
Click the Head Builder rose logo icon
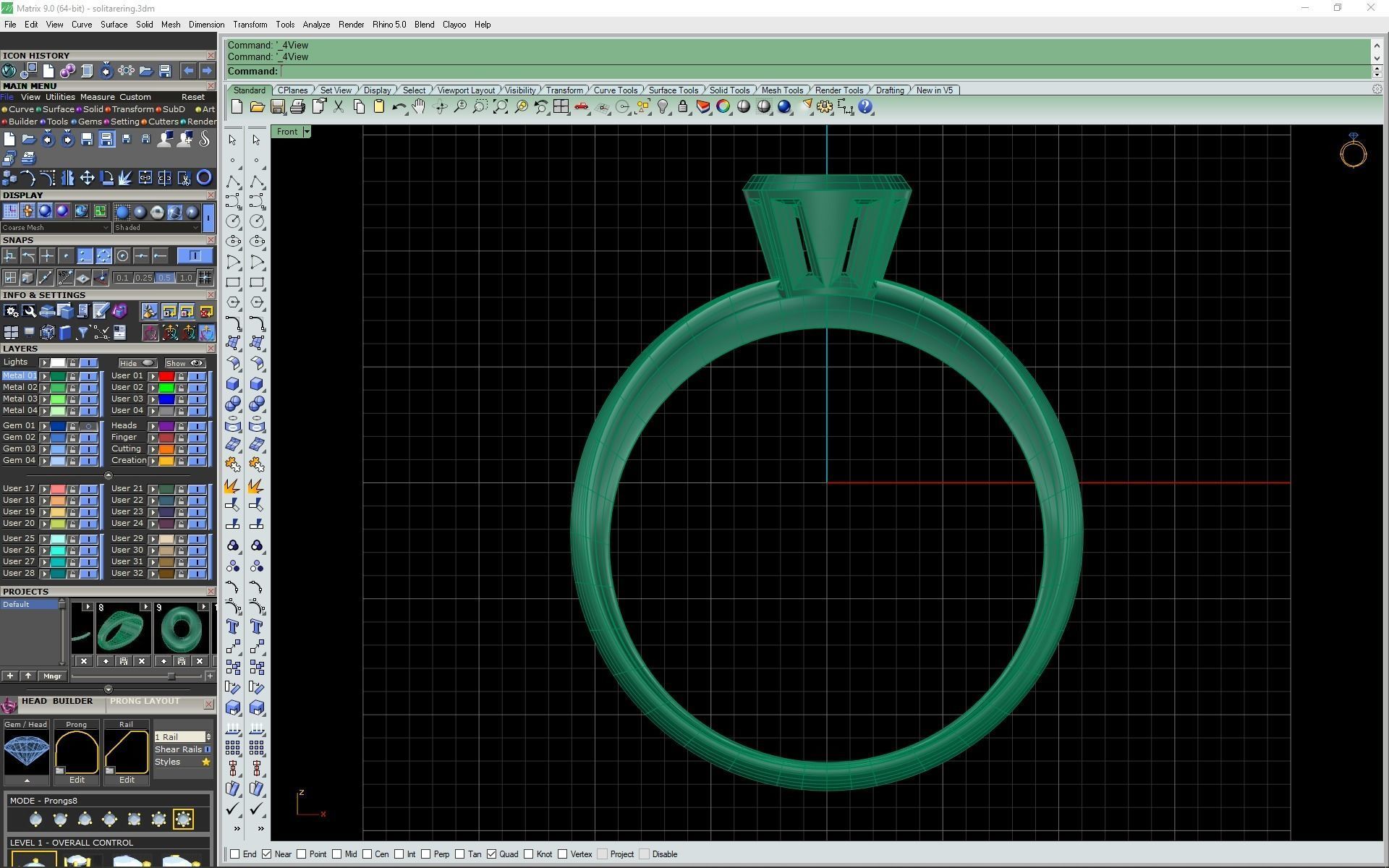coord(9,705)
